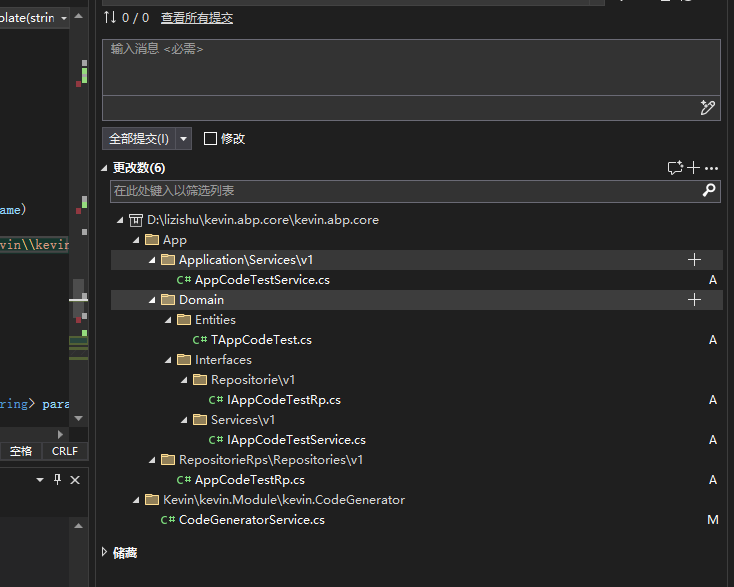Click the editor horizontal scroll right arrow

tap(60, 434)
